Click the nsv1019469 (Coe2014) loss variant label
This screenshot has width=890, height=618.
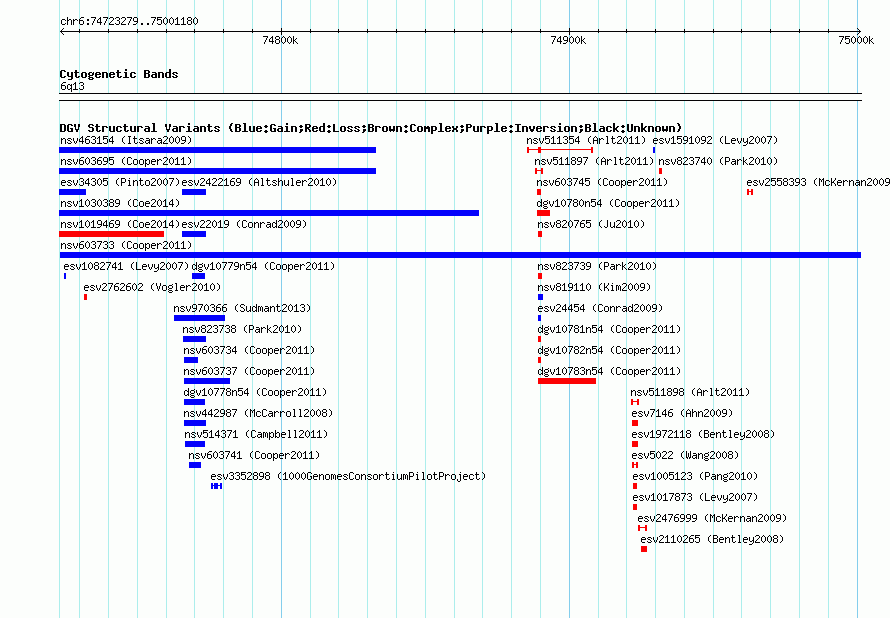(120, 224)
